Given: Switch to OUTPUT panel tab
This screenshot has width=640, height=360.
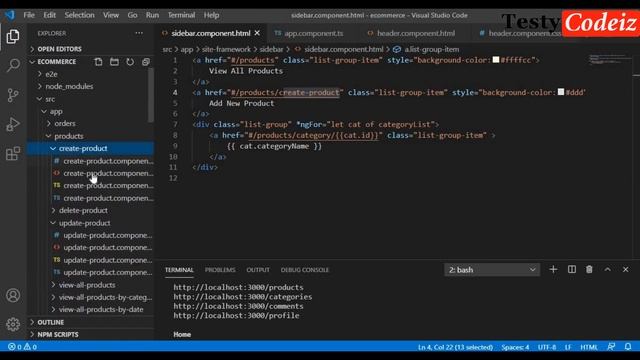Looking at the screenshot, I should pyautogui.click(x=258, y=270).
